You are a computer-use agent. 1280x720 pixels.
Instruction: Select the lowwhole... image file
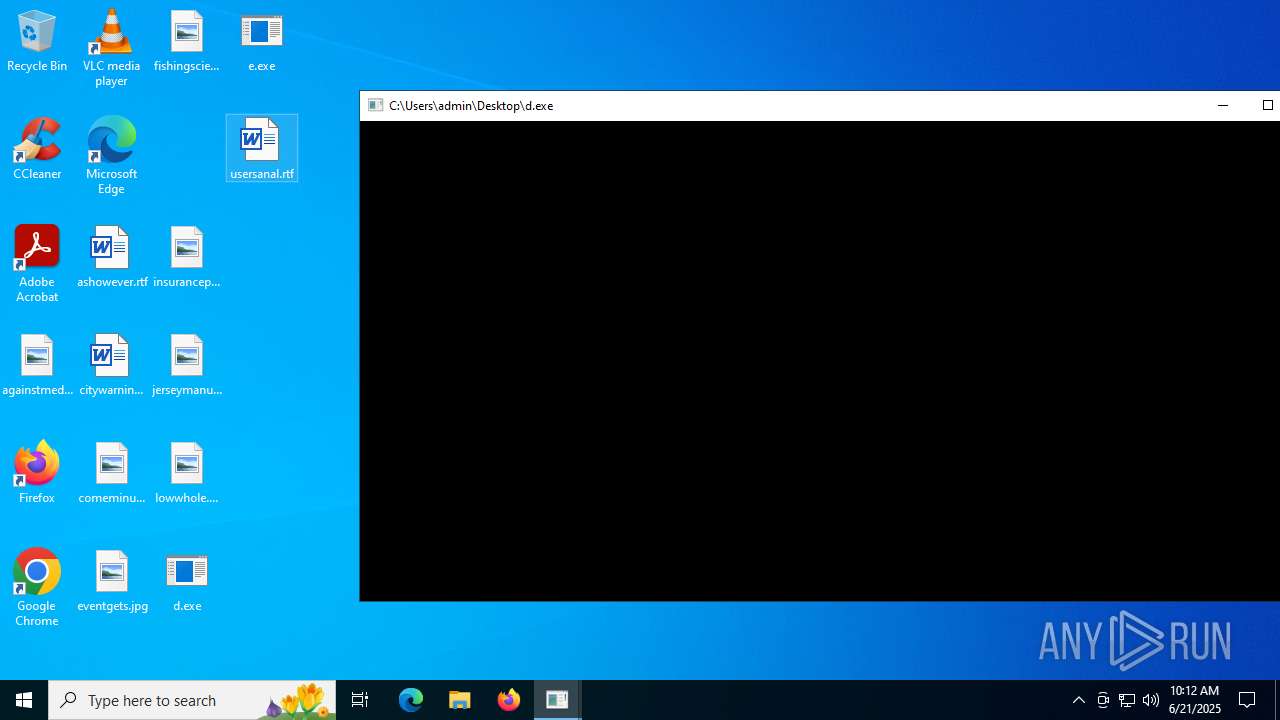(x=186, y=474)
